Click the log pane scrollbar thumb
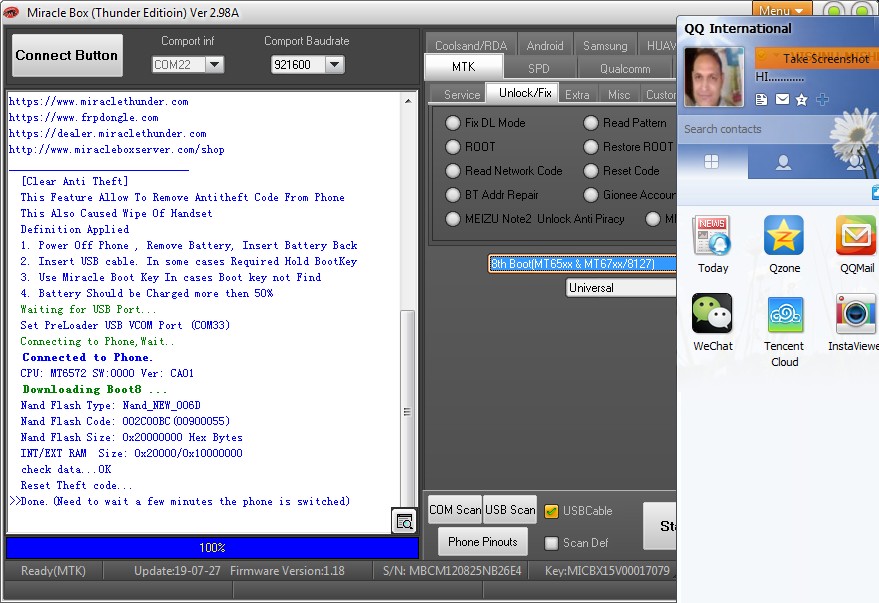This screenshot has height=603, width=879. coord(408,411)
